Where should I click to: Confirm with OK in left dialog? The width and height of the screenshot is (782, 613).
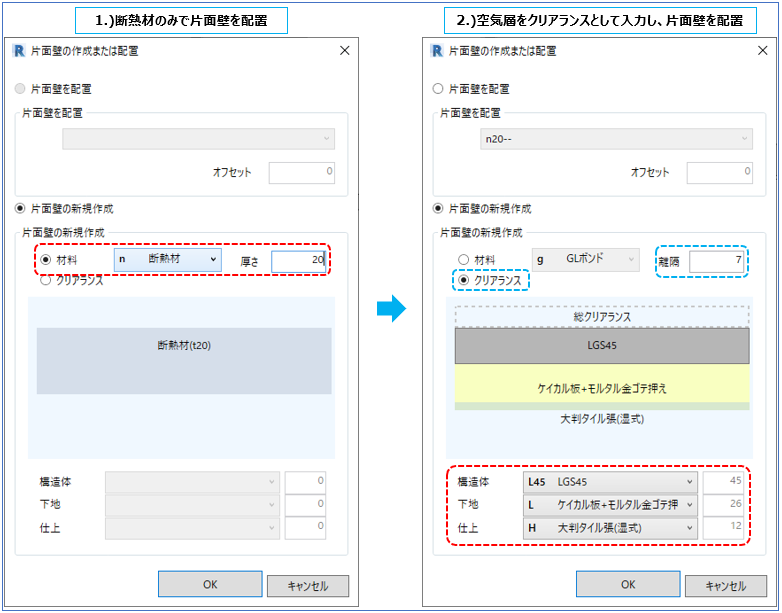pos(210,584)
